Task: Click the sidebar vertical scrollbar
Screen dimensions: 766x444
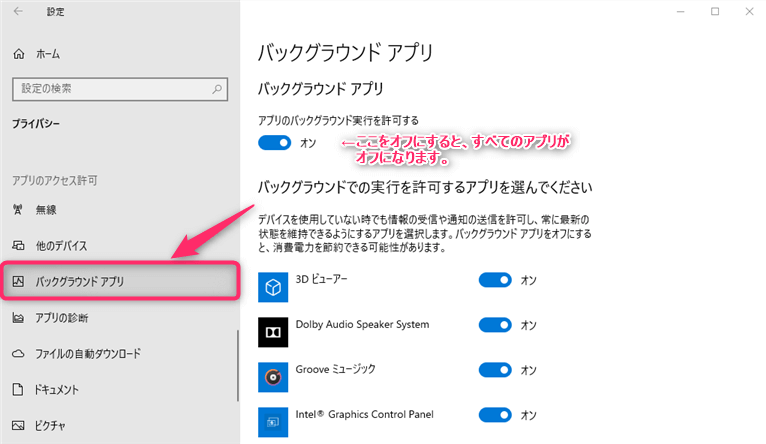Action: pyautogui.click(x=238, y=365)
